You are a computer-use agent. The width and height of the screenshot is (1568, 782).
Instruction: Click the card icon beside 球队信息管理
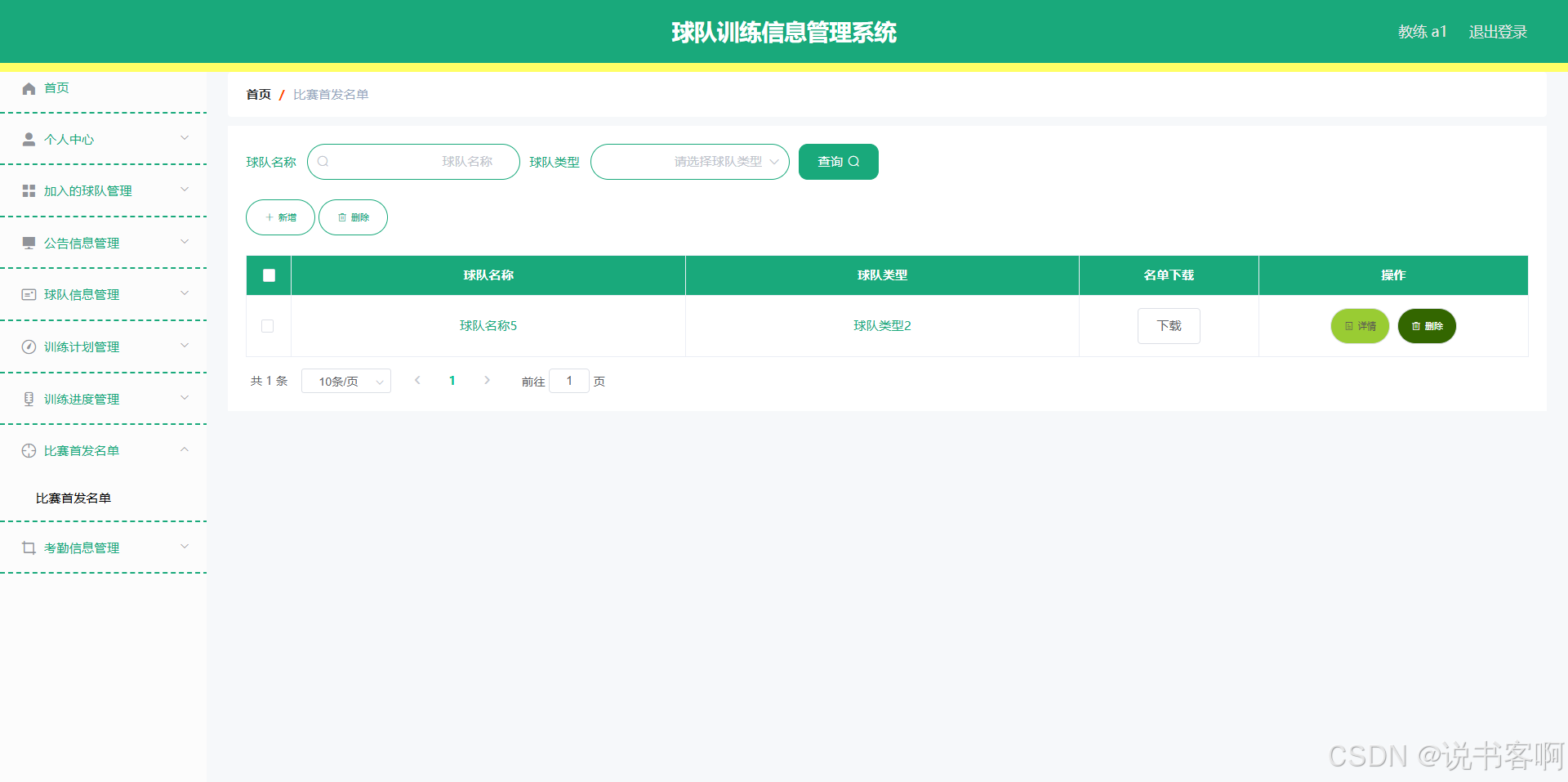29,295
